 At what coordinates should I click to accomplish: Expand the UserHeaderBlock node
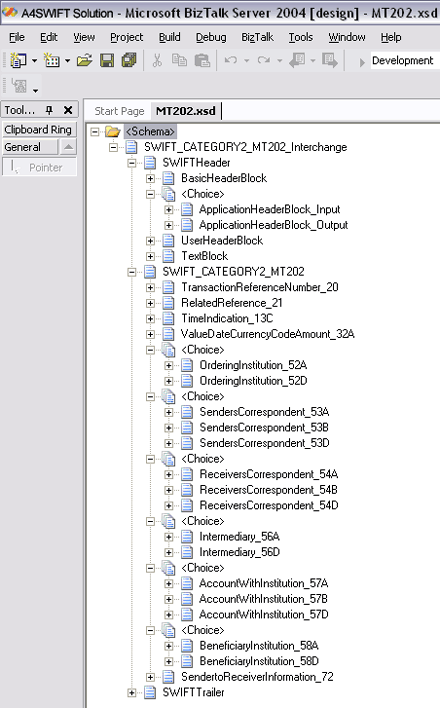click(150, 241)
